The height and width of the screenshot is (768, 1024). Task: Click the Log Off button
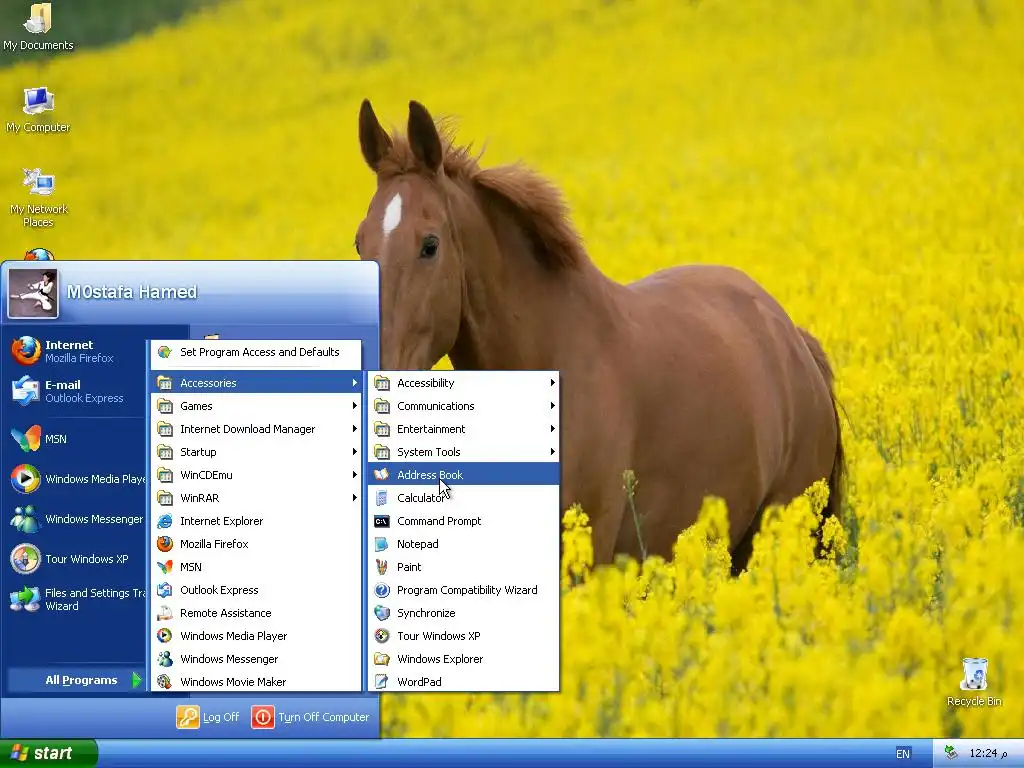(208, 717)
